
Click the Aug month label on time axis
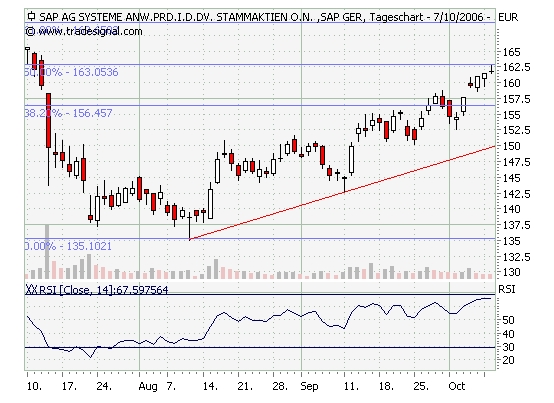[148, 387]
